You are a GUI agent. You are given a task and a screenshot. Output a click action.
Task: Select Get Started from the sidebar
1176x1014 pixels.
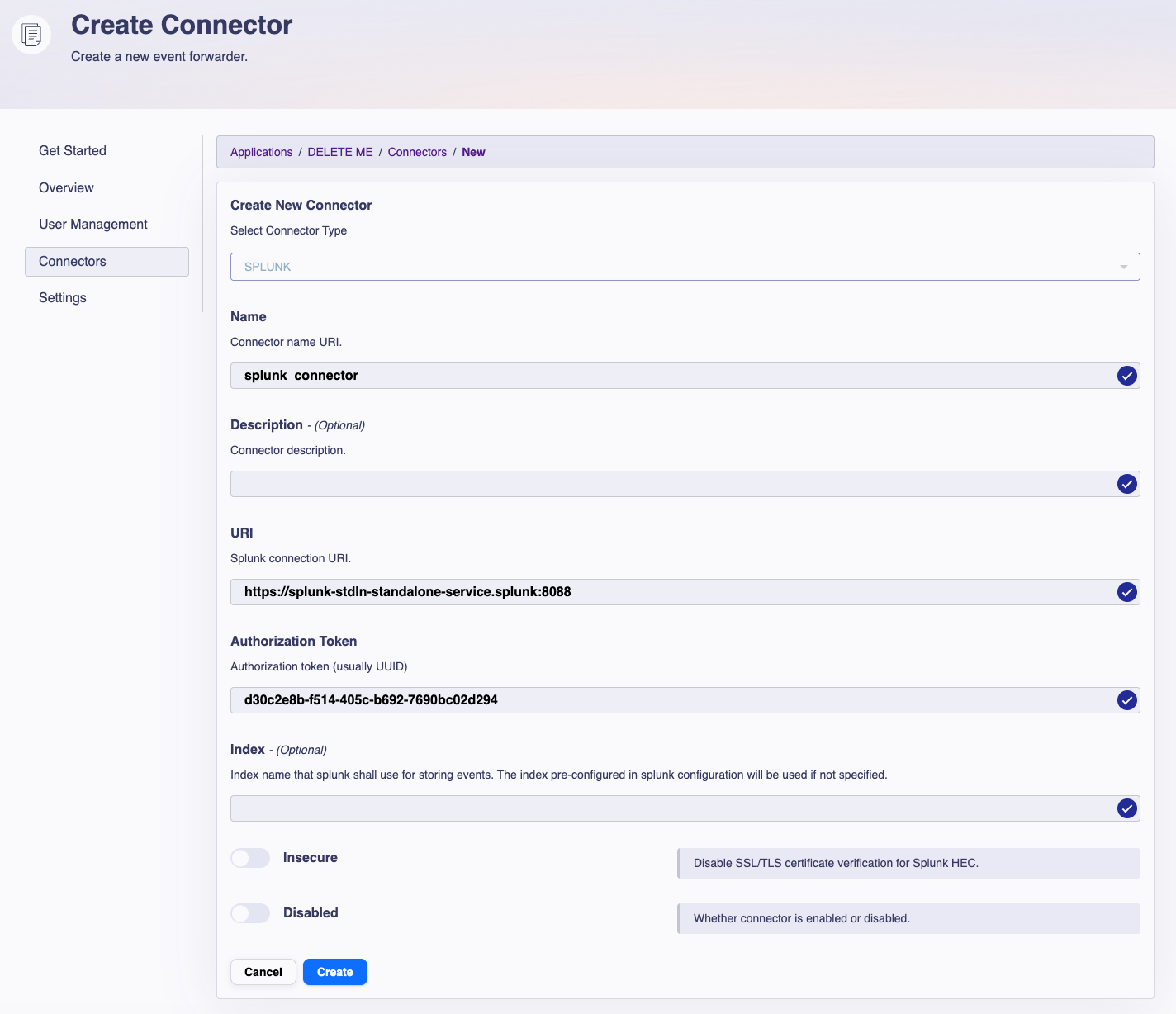pyautogui.click(x=73, y=150)
